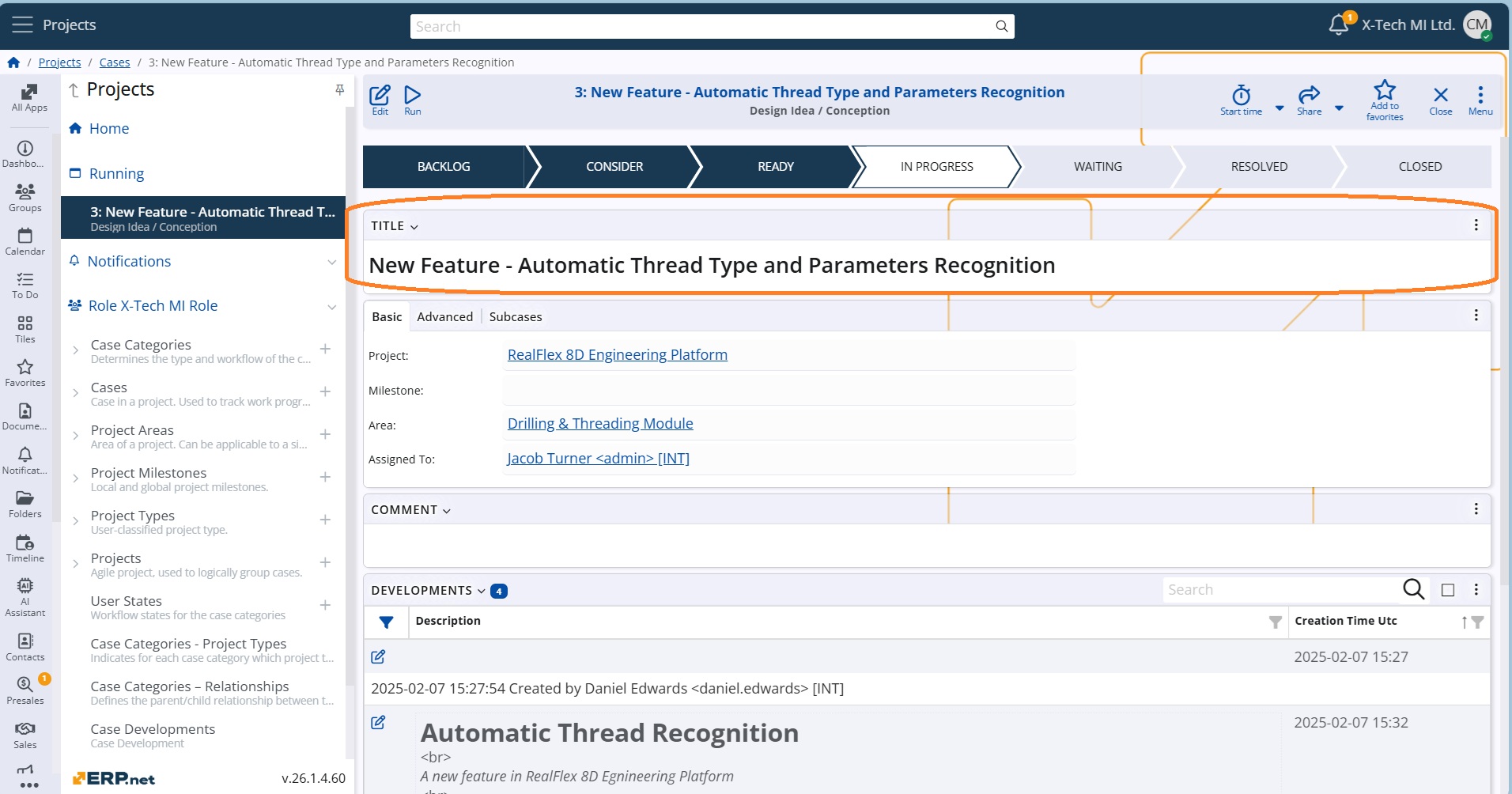1512x794 pixels.
Task: Collapse the COMMENT section
Action: [446, 511]
